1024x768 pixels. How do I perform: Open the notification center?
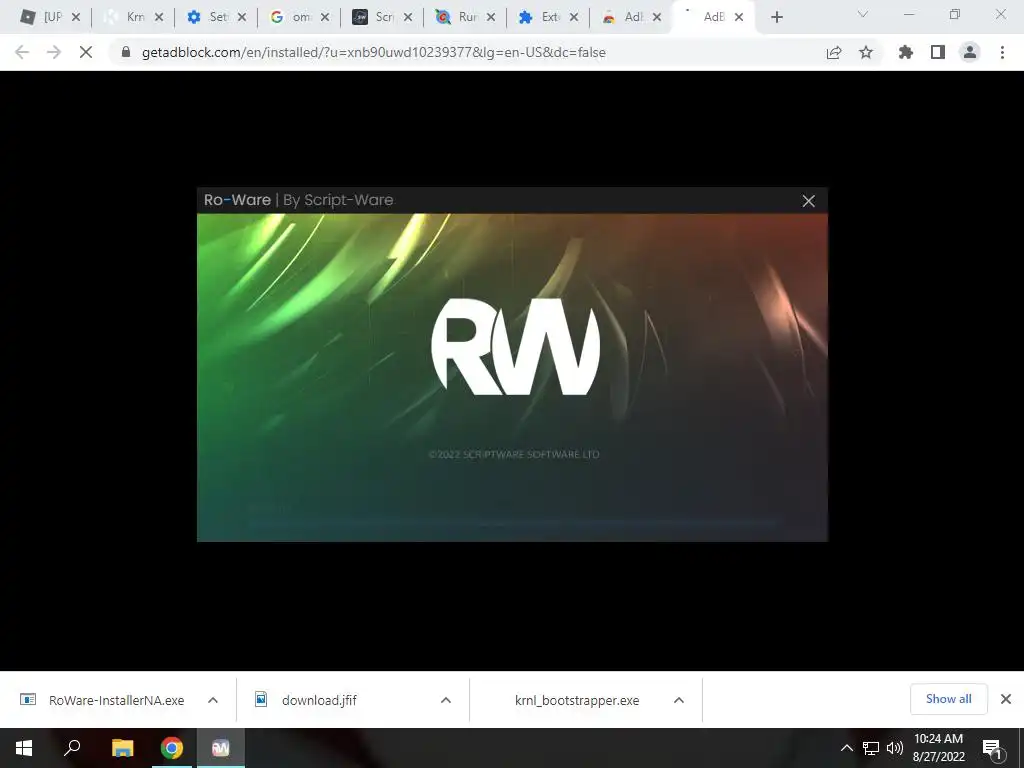pyautogui.click(x=993, y=748)
